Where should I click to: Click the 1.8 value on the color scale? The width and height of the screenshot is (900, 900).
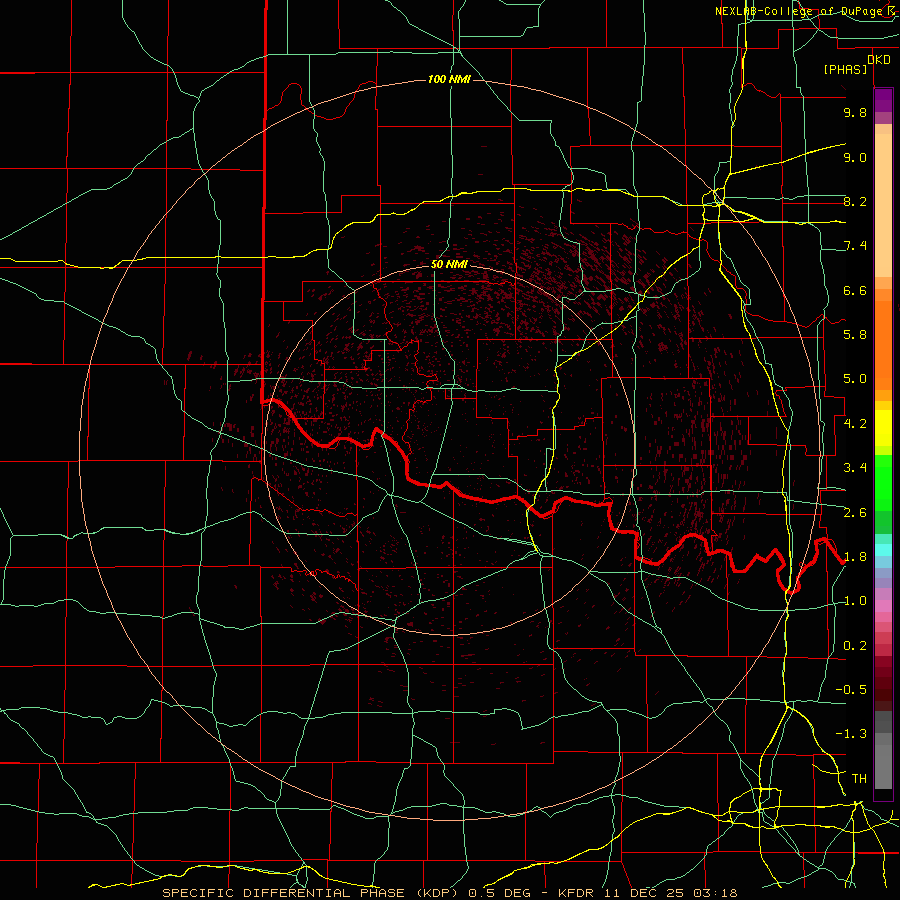855,557
